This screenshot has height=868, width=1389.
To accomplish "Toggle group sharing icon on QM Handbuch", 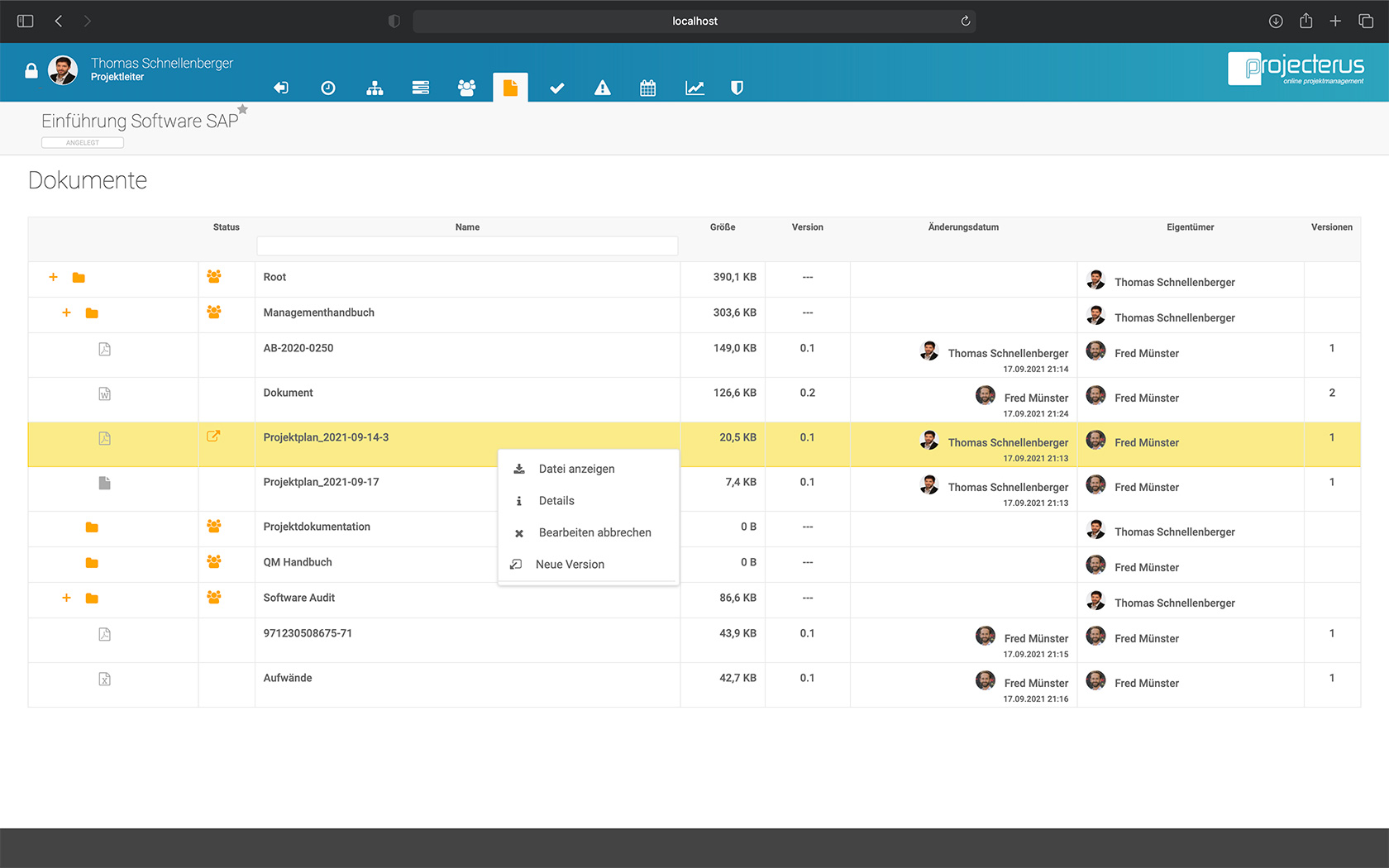I will pos(215,561).
